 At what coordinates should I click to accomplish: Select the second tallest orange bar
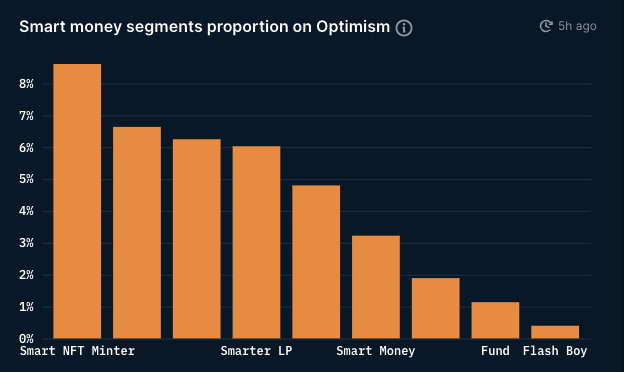coord(137,233)
